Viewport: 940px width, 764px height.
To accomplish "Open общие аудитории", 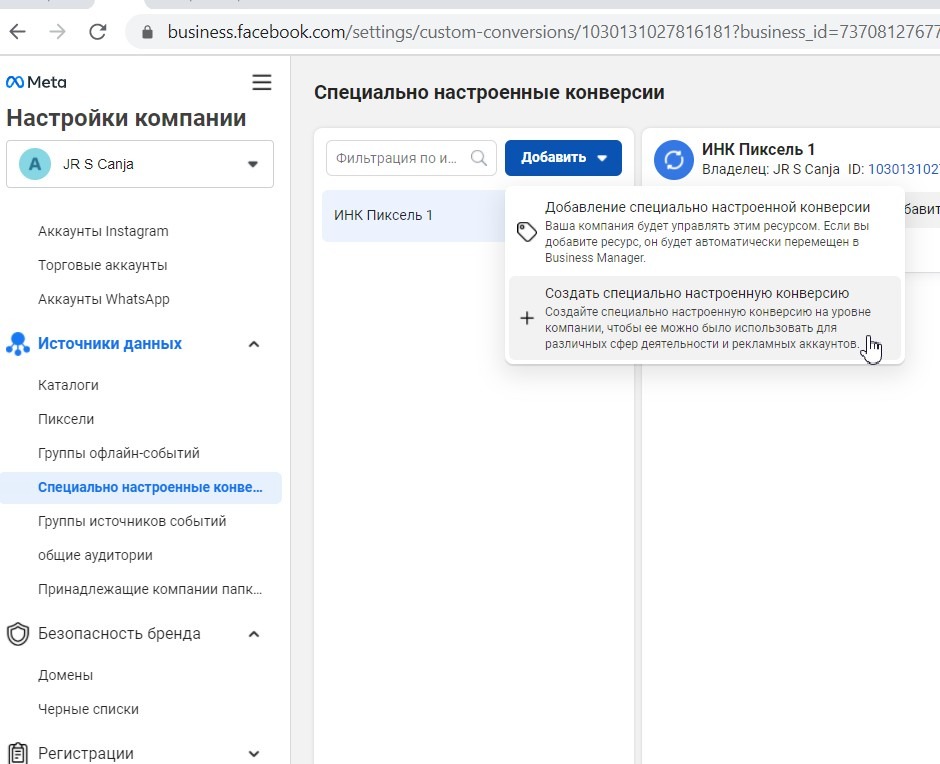I will [95, 555].
